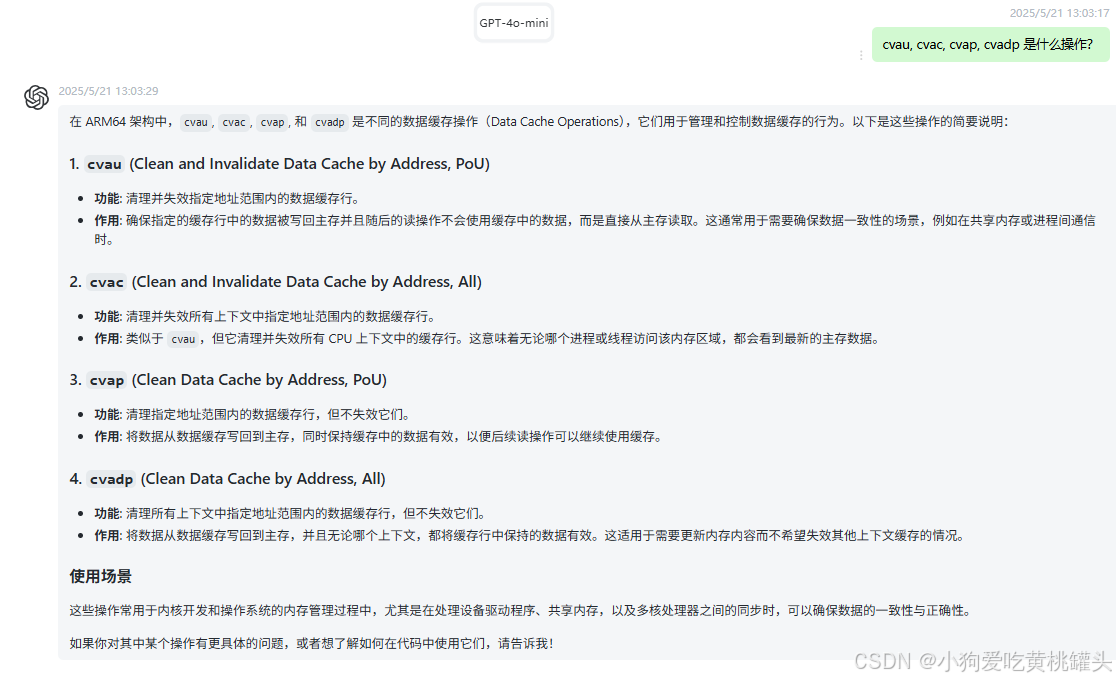Screen dimensions: 1116x681
Task: Select the user timestamp 2025/5/21 13:03:17
Action: click(x=1062, y=12)
